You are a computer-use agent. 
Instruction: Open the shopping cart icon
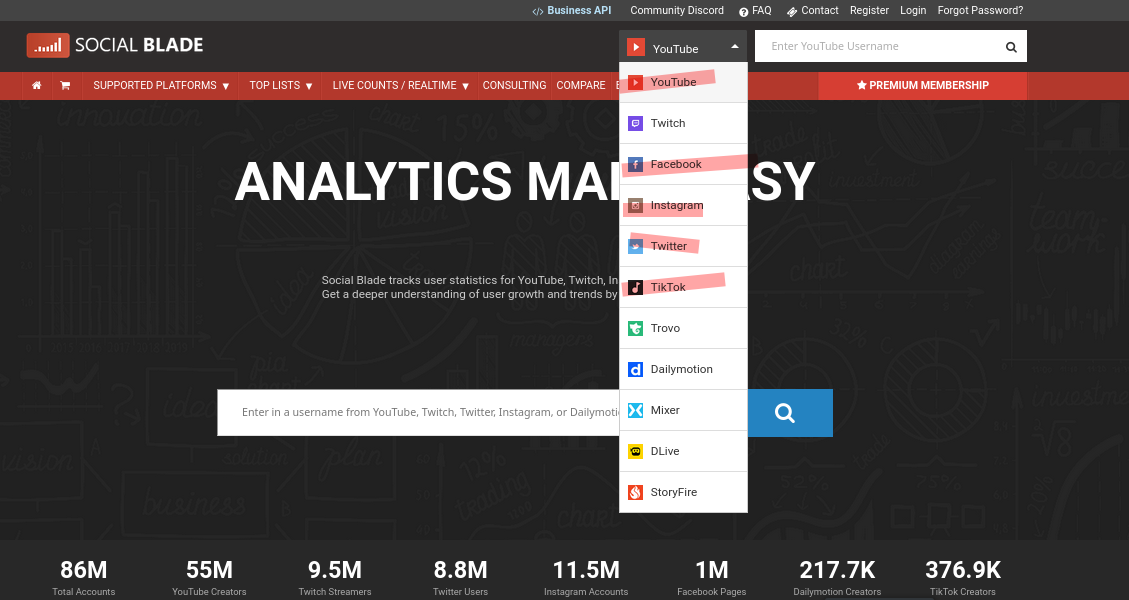65,85
